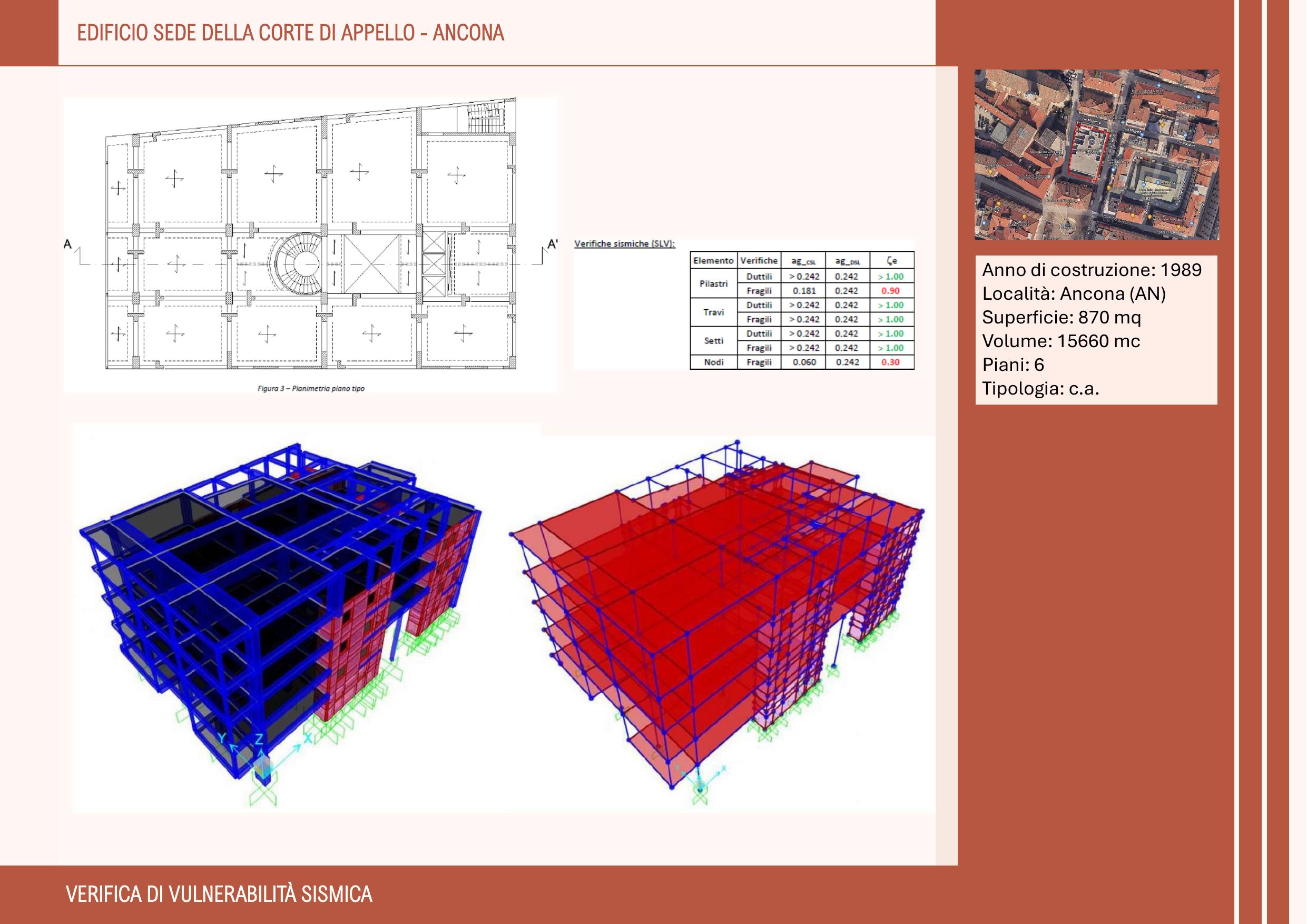Click the title "EDIFICIO SEDE DELLA CORTE DI APPELLO - ANCONA"
1307x924 pixels.
(x=290, y=33)
